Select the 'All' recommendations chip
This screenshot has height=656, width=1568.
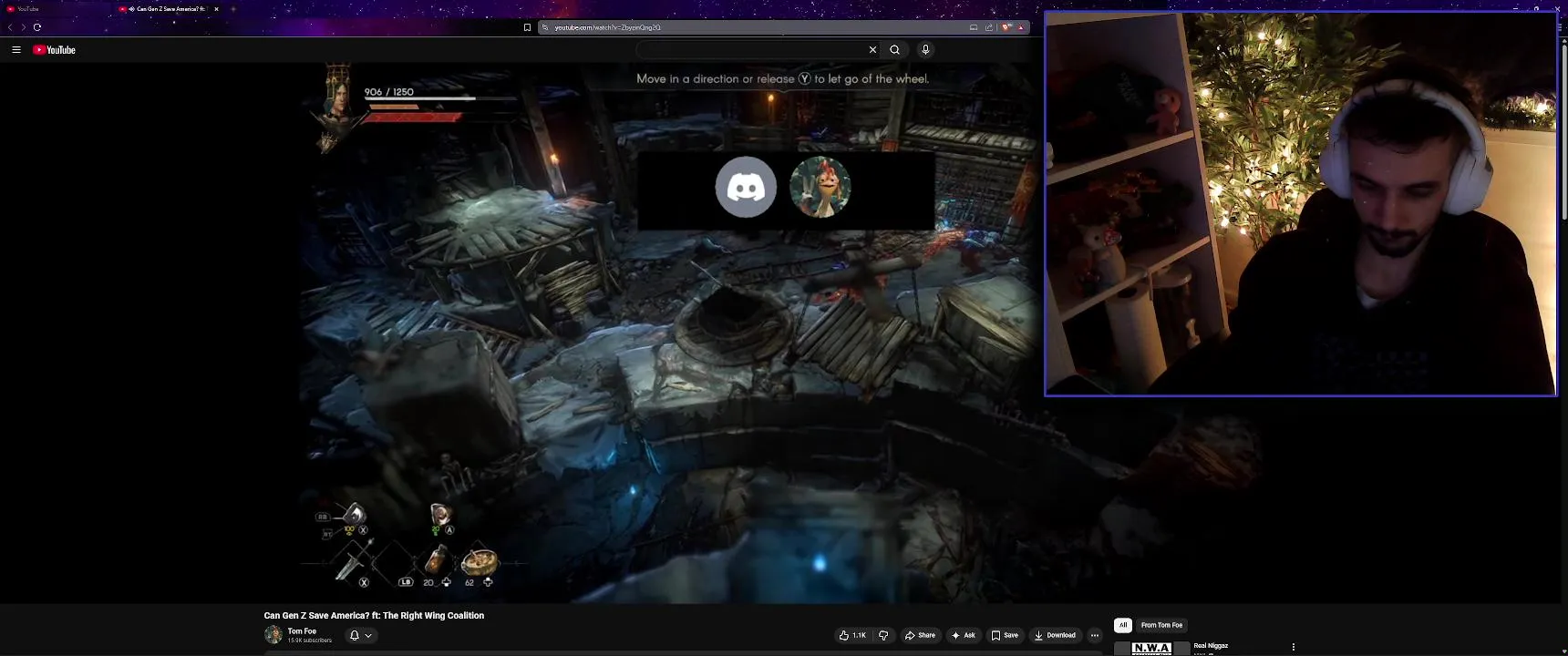coord(1123,625)
